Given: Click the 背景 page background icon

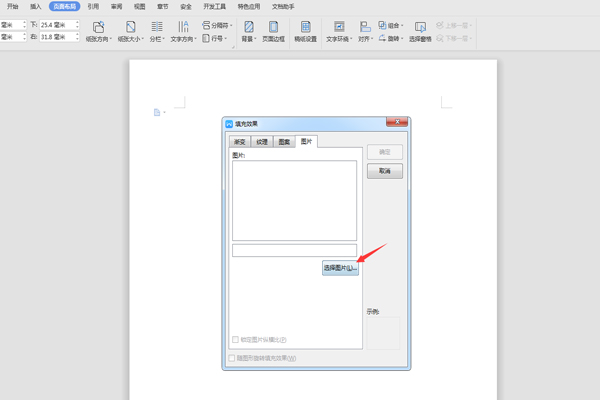Looking at the screenshot, I should pyautogui.click(x=249, y=27).
